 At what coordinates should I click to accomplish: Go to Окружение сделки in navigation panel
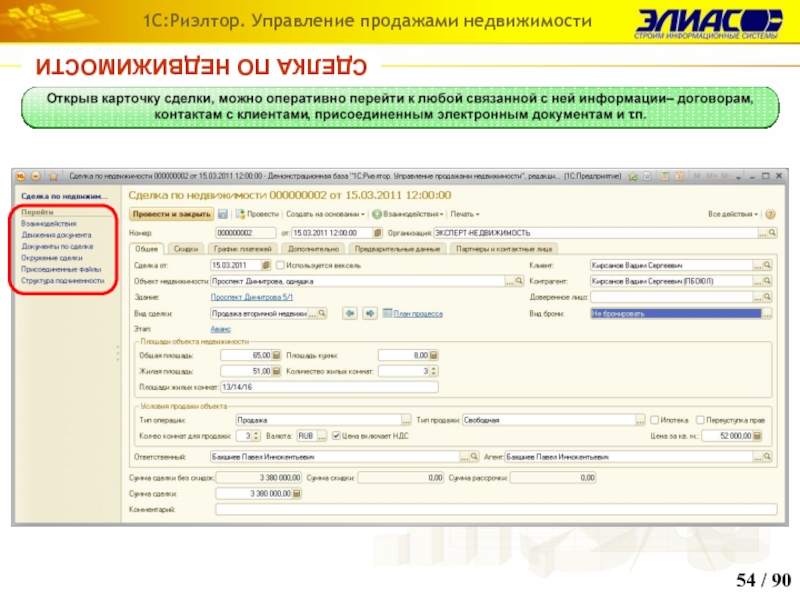pos(52,258)
